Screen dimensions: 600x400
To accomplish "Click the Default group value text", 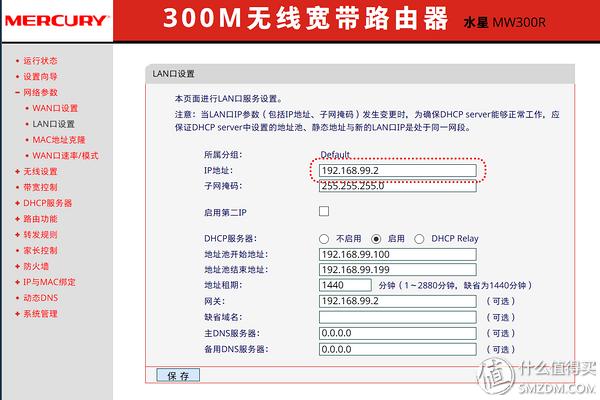I will click(335, 155).
